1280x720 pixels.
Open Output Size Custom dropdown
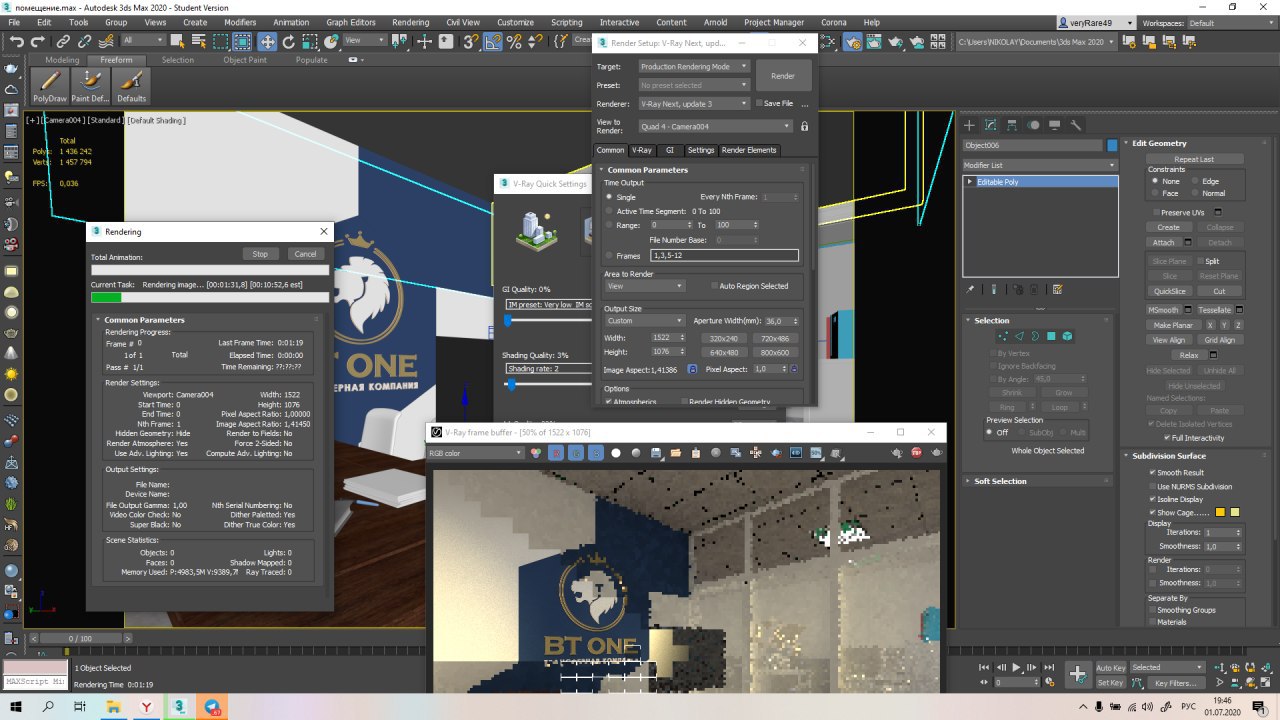click(644, 321)
